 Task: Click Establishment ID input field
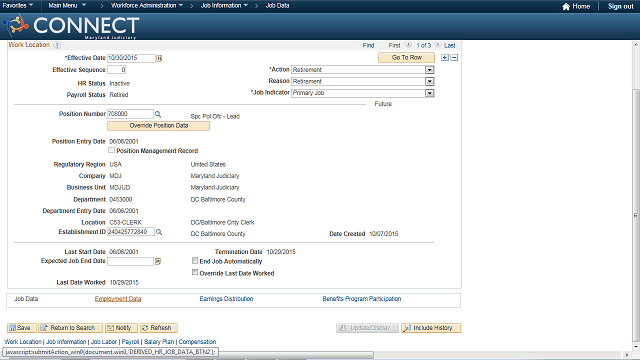pyautogui.click(x=131, y=232)
